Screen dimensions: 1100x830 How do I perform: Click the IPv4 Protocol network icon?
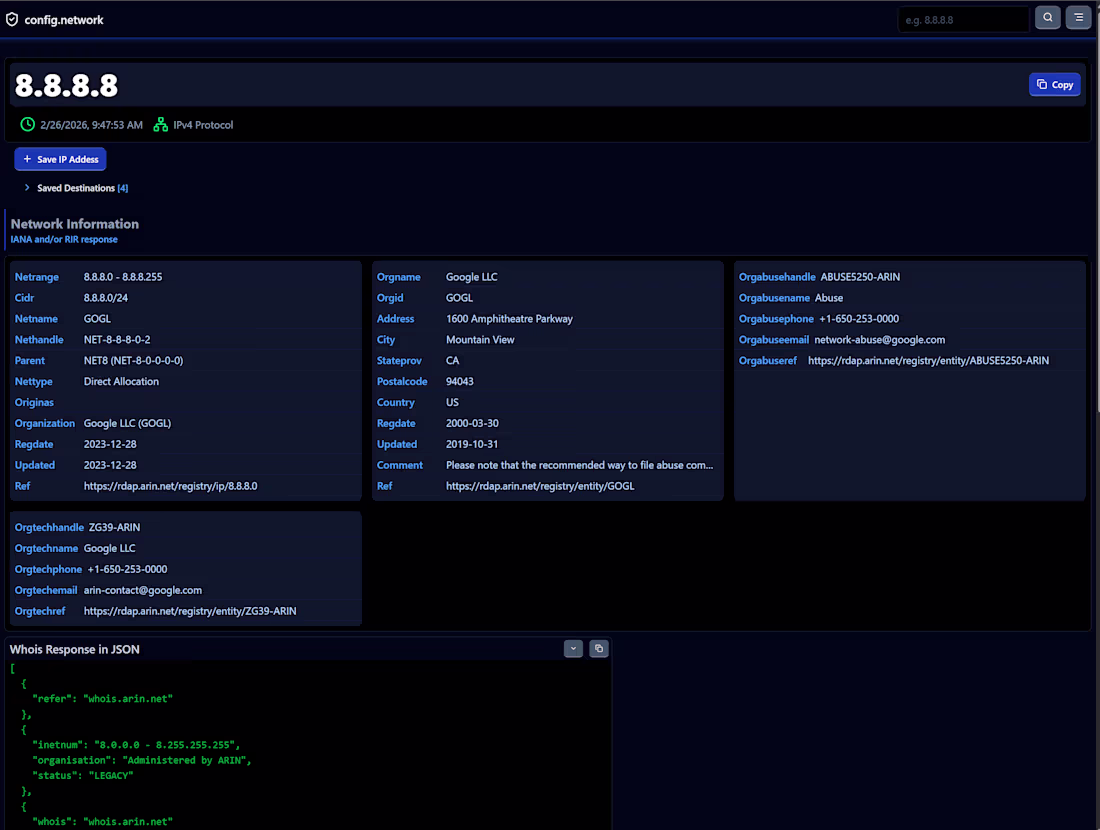(161, 124)
